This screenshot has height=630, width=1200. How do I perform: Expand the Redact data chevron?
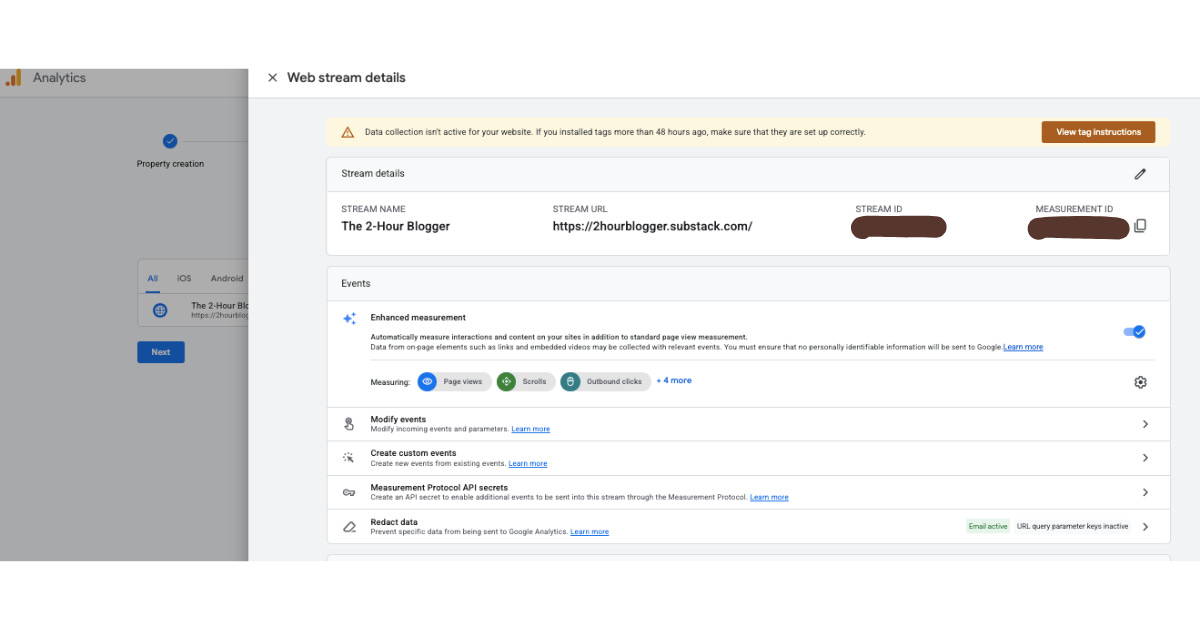1145,526
